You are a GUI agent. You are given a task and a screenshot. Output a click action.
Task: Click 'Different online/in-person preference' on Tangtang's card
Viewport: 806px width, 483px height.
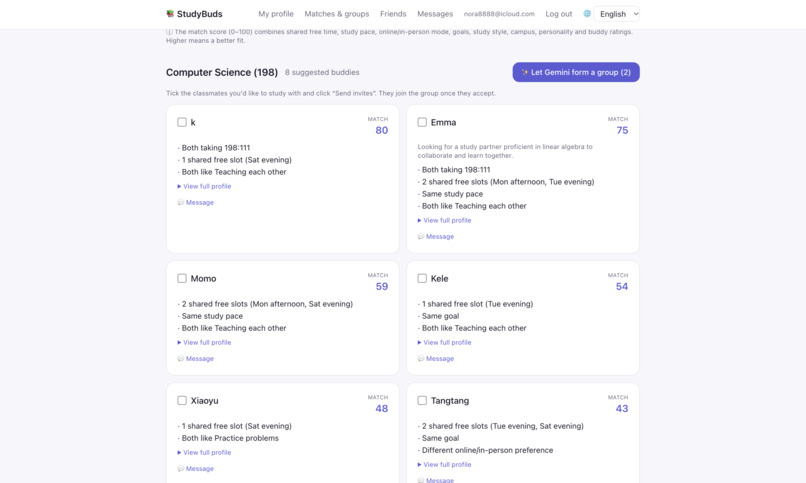(x=487, y=450)
